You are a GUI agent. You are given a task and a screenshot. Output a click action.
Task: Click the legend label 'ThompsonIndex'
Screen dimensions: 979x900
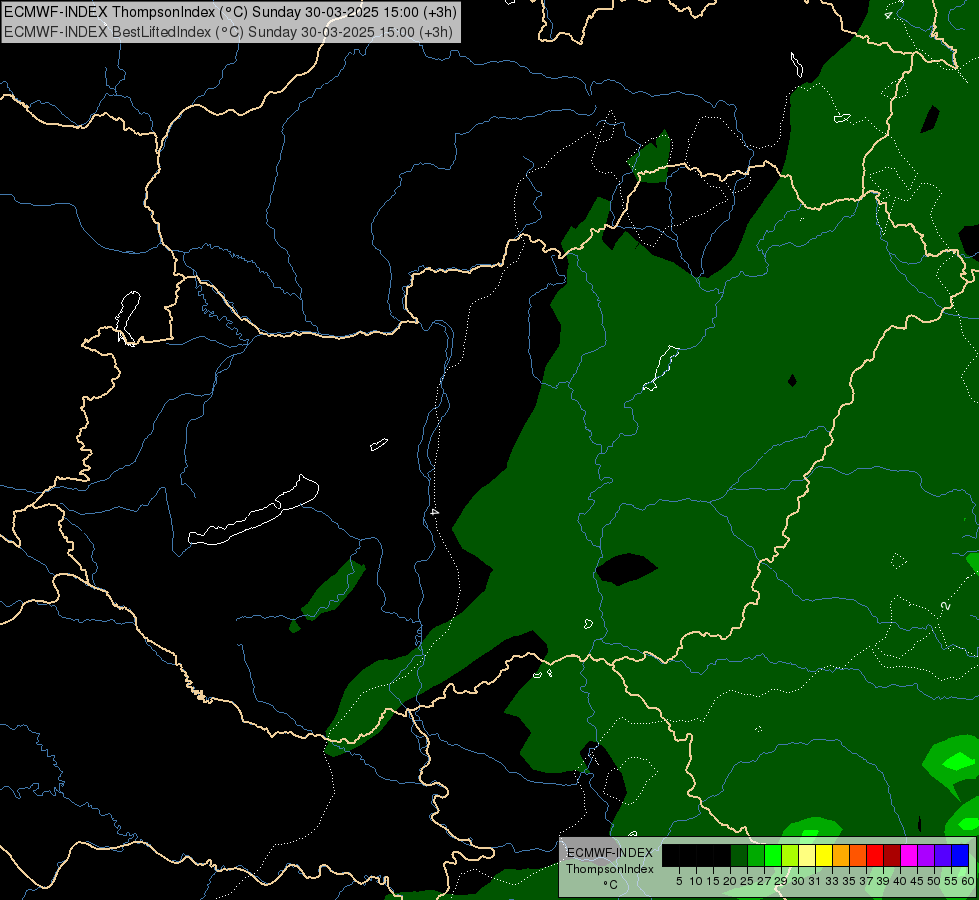(x=609, y=869)
